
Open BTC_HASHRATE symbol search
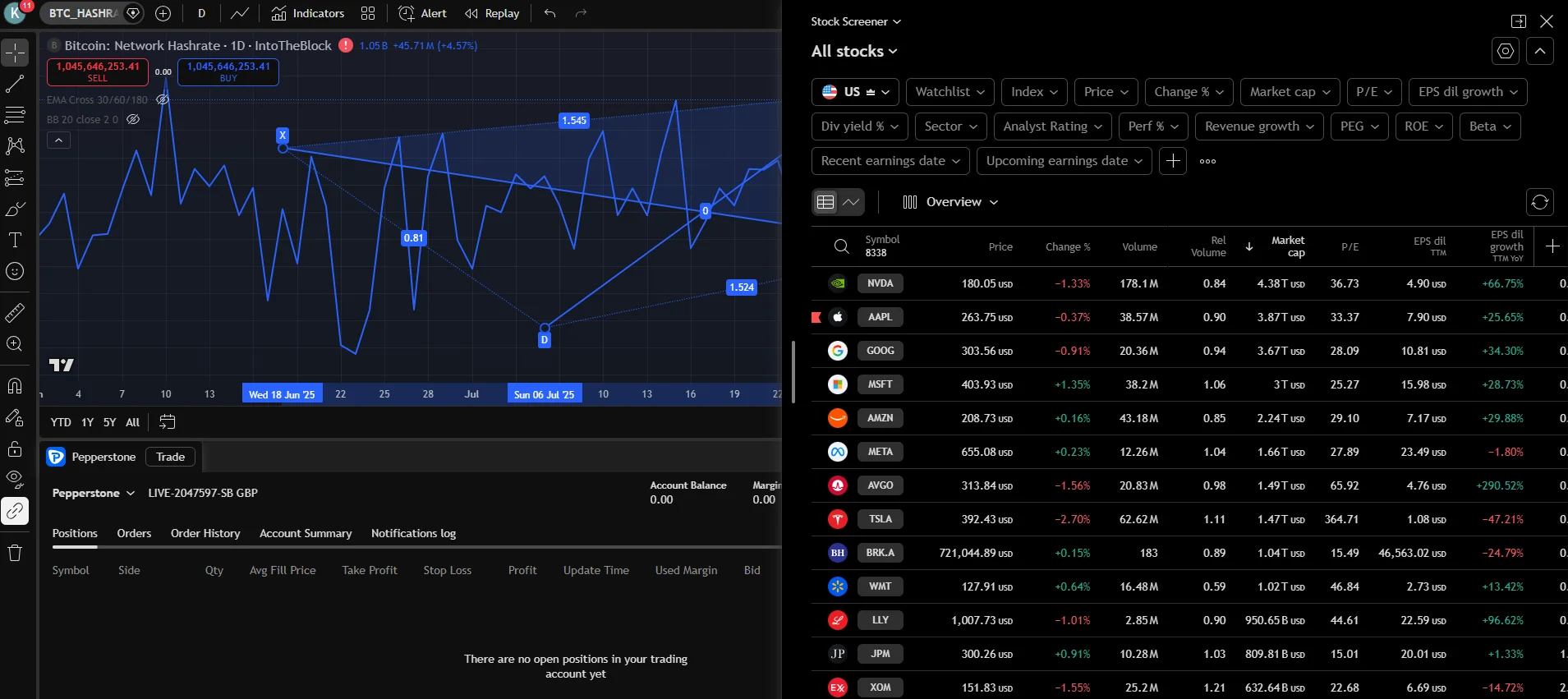pos(83,13)
